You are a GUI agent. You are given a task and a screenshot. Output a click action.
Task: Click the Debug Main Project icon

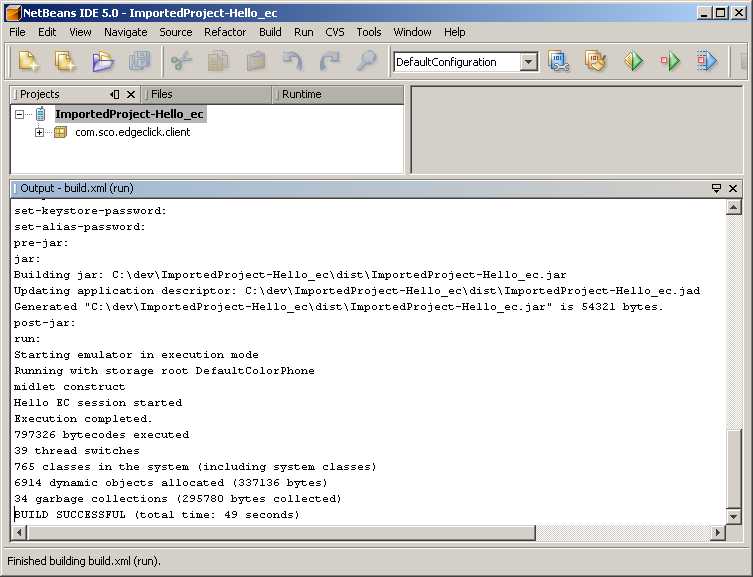670,61
